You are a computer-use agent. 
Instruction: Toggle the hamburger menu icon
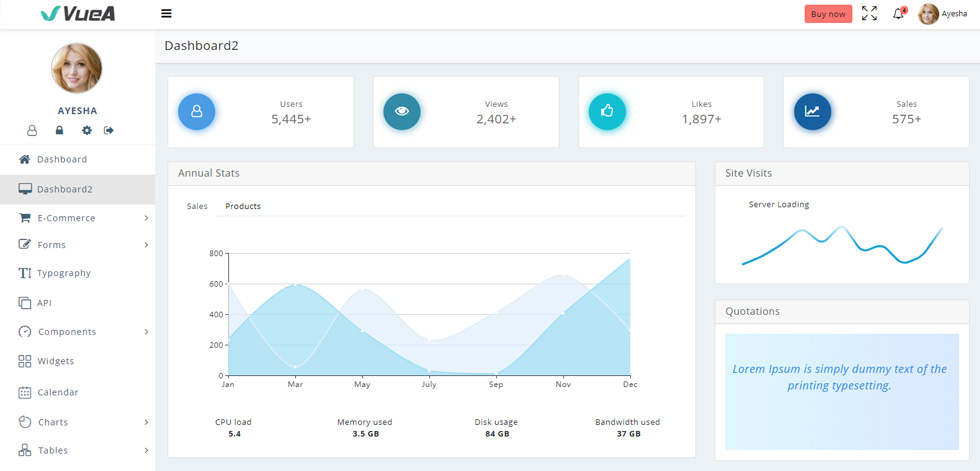(x=166, y=14)
